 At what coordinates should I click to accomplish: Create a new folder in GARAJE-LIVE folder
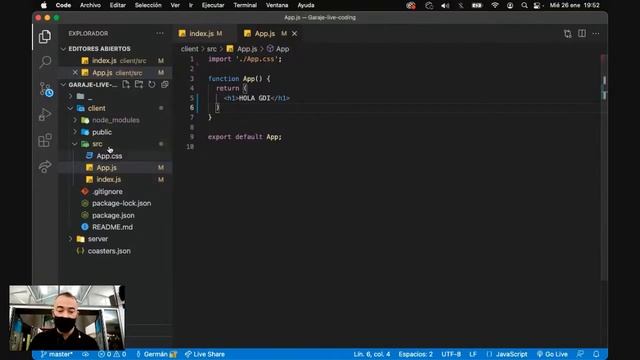[139, 84]
